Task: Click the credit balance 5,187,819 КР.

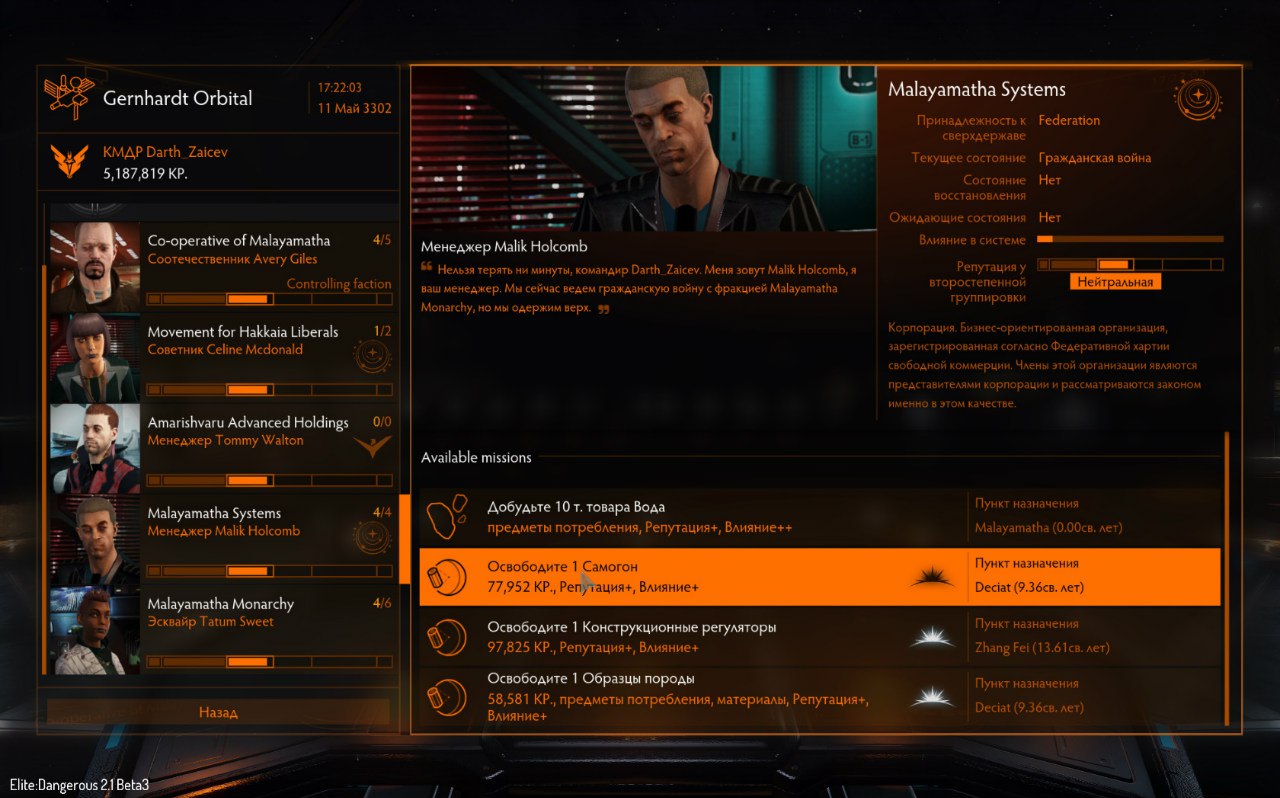Action: tap(145, 173)
